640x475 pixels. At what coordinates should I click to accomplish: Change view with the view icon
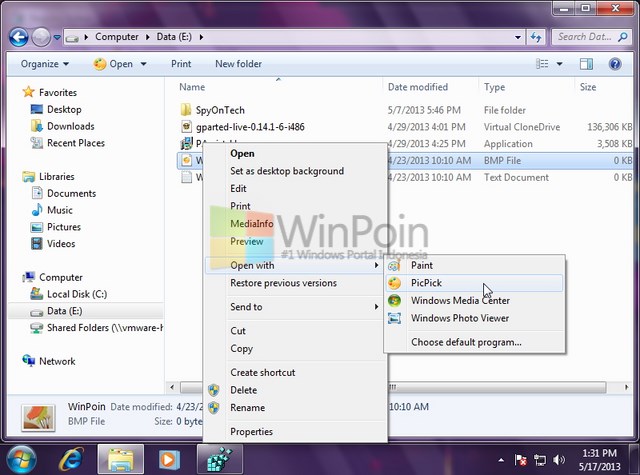coord(542,64)
